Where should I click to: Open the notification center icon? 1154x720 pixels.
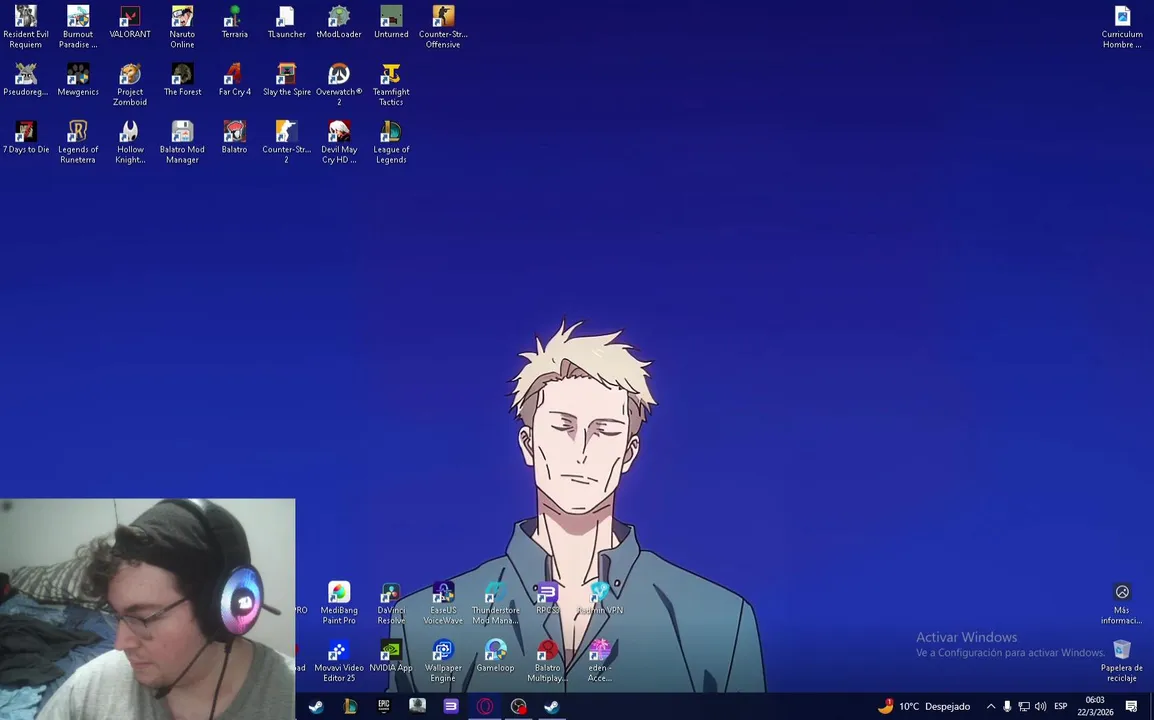tap(1131, 706)
